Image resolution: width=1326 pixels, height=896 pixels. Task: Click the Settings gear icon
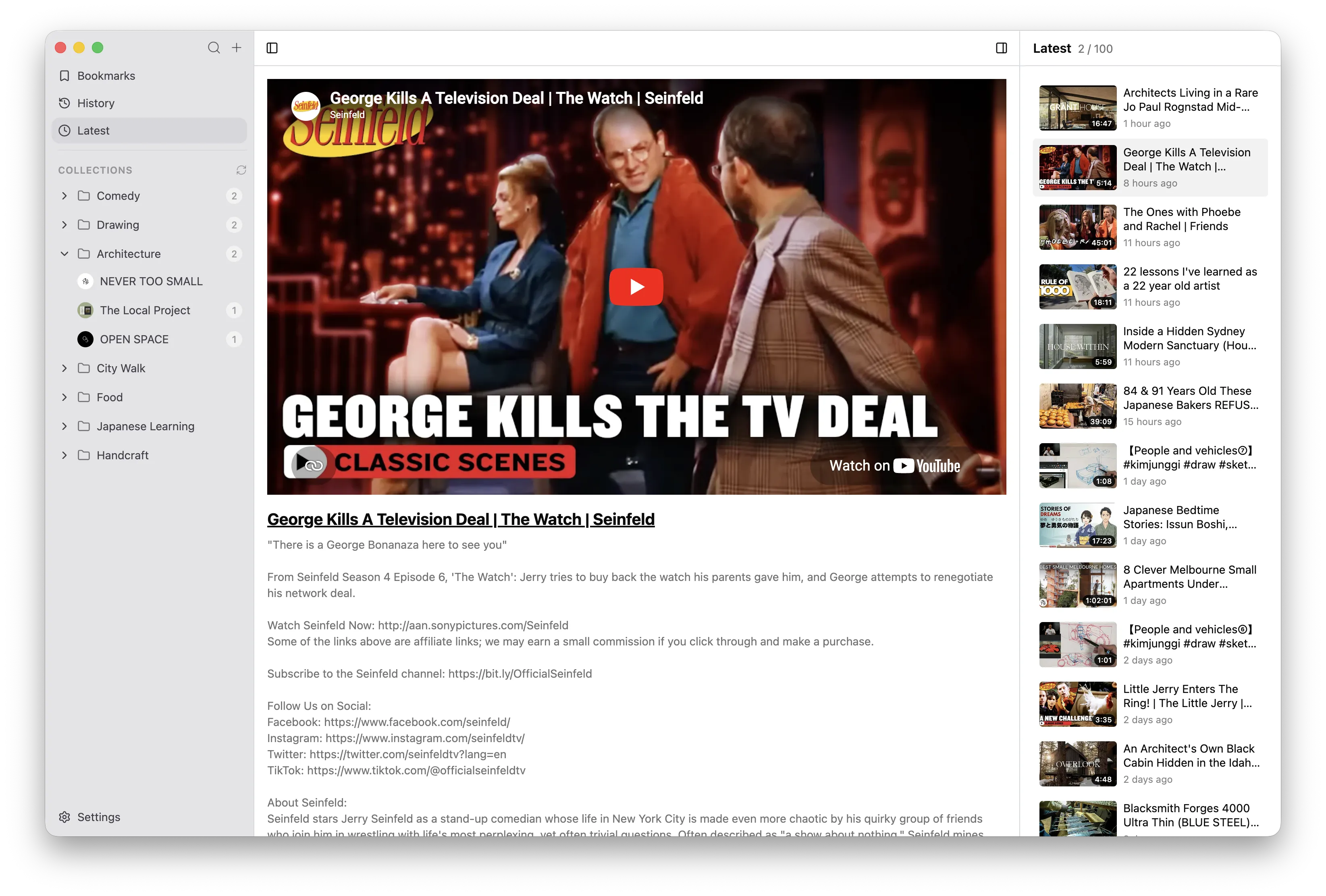[x=64, y=817]
